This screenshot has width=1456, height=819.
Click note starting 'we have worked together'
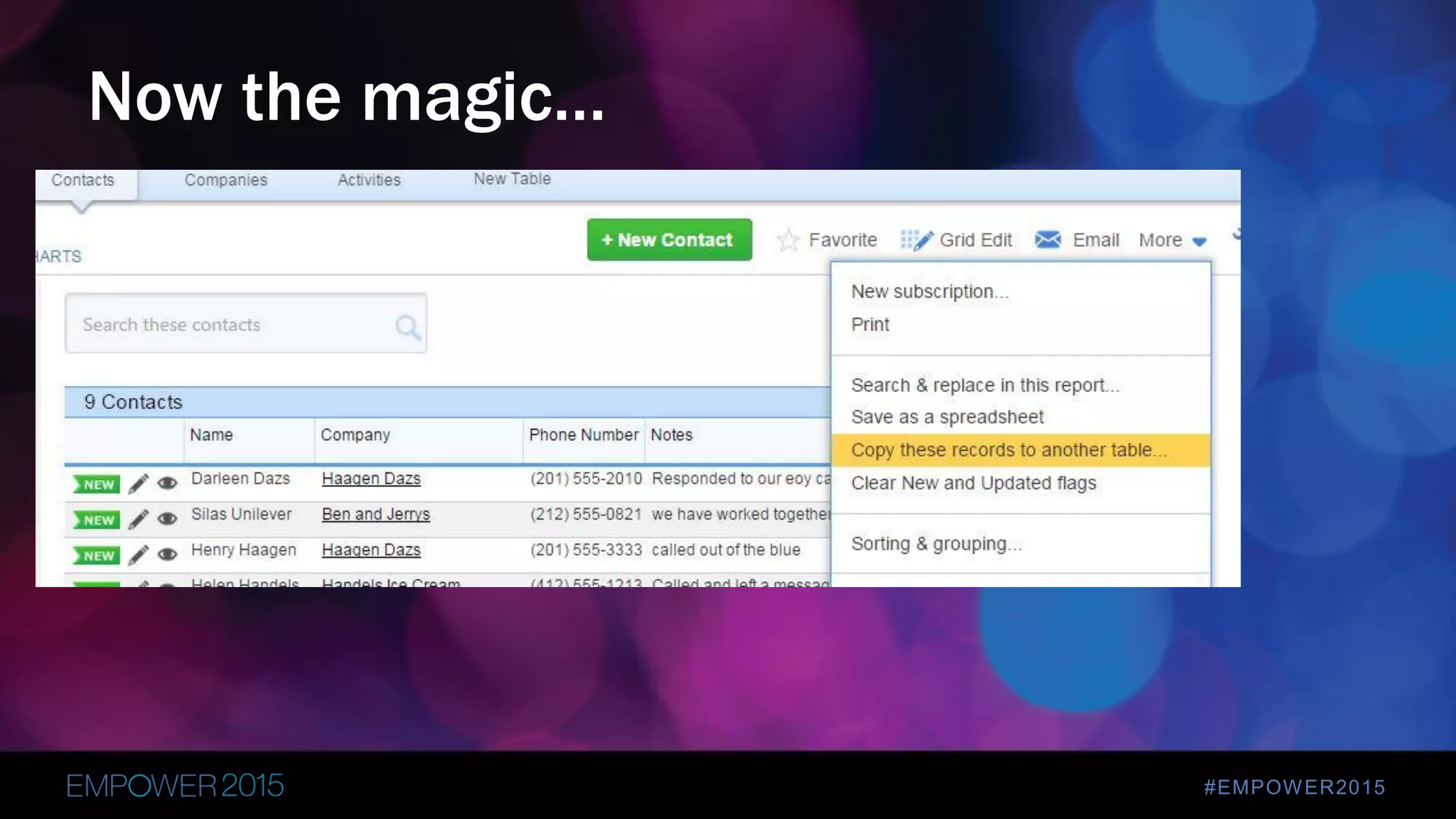point(741,515)
